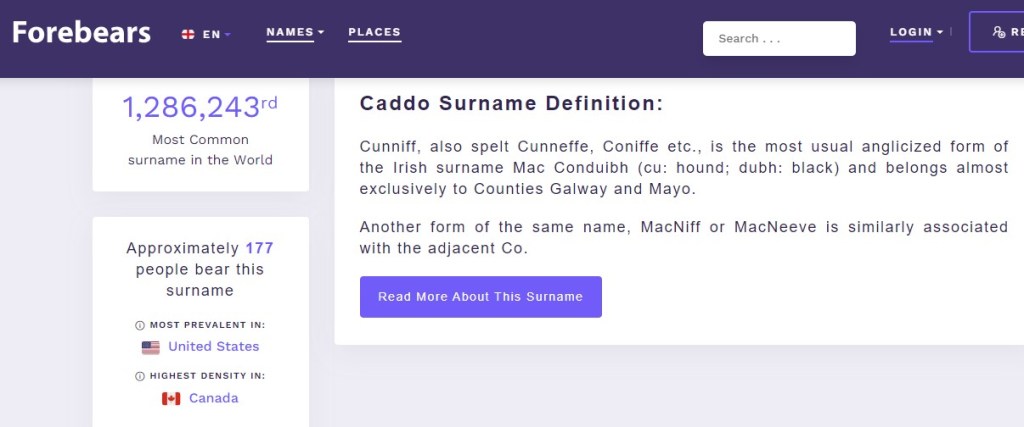Click the United States flag icon
The image size is (1024, 427).
[x=151, y=347]
